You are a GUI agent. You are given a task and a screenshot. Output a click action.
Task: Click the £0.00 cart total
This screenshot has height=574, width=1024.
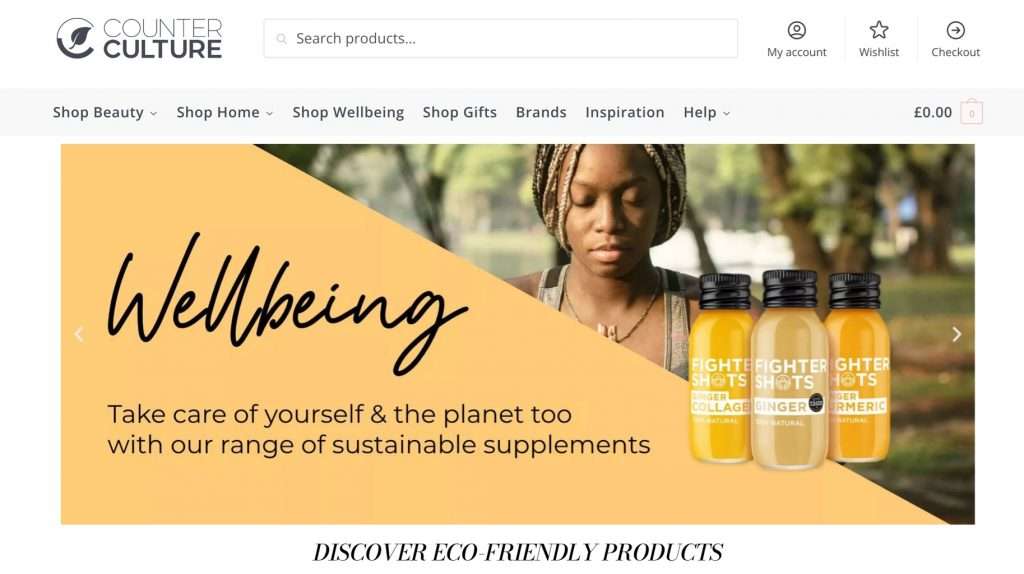[933, 112]
